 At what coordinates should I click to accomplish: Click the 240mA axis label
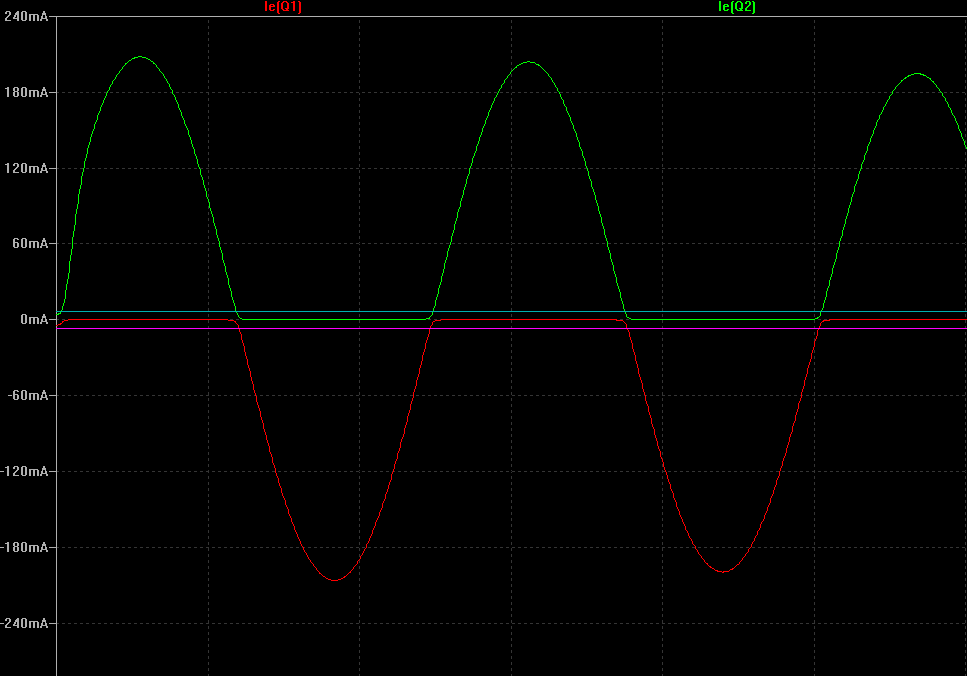[x=26, y=17]
